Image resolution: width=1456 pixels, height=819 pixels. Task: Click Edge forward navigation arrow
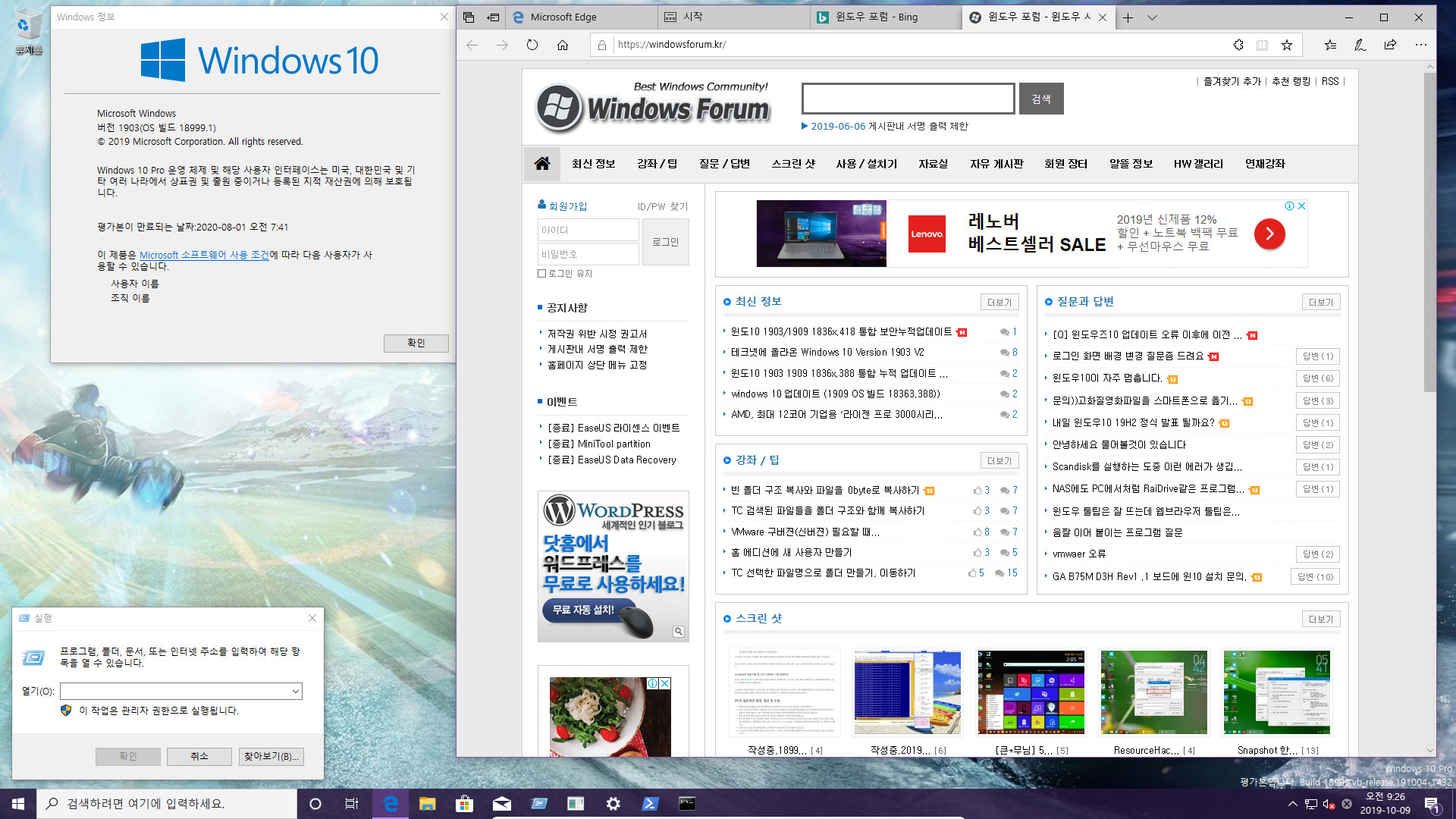502,45
